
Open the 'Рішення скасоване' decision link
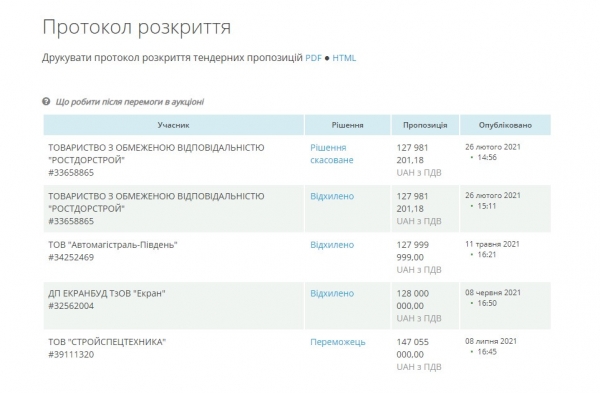pyautogui.click(x=331, y=154)
